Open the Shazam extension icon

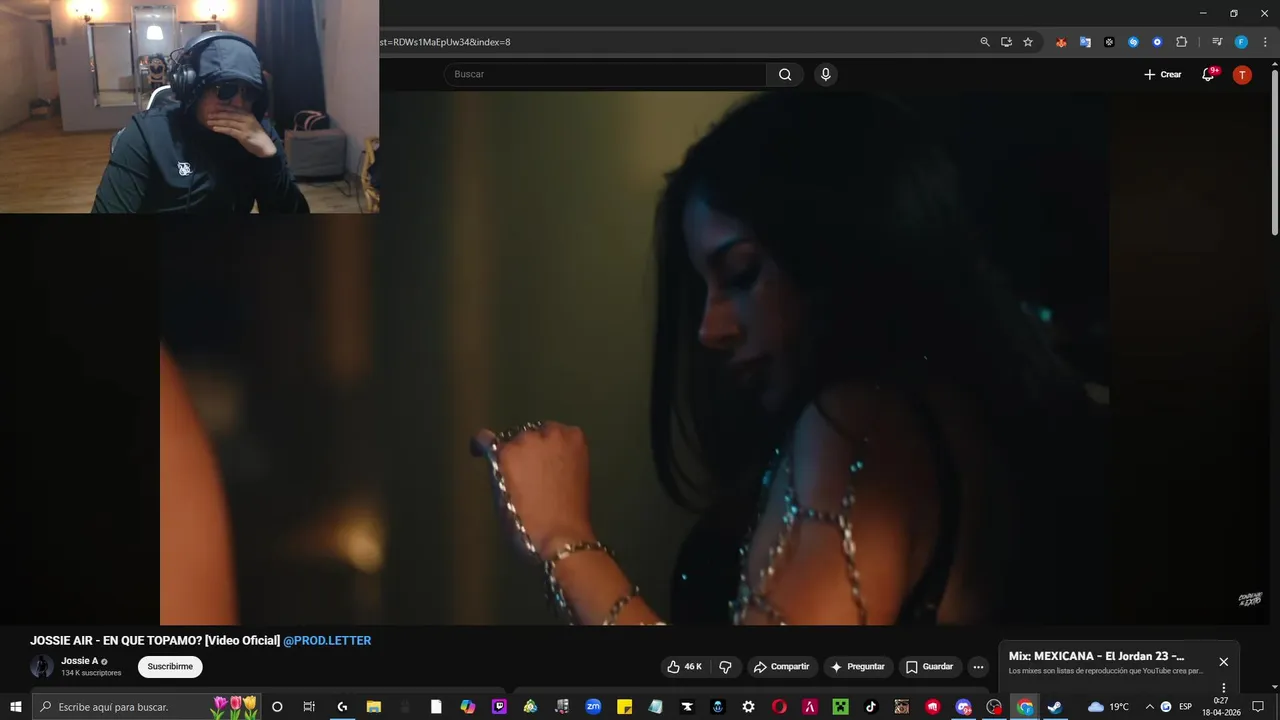1133,42
